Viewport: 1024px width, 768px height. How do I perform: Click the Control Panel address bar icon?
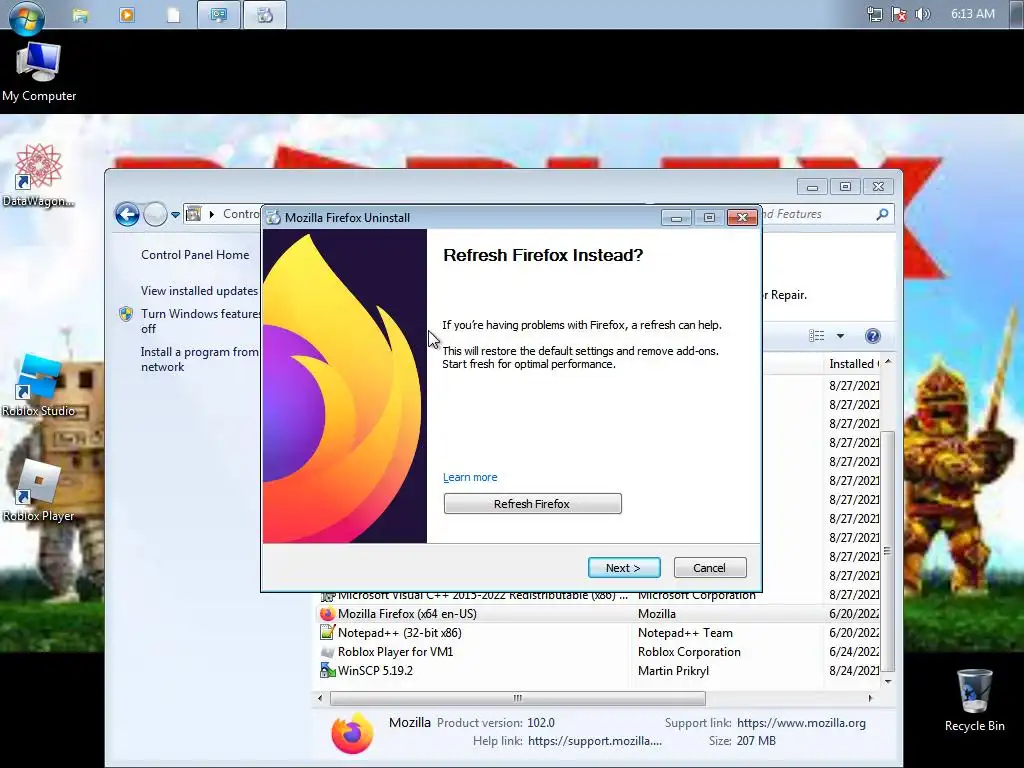[193, 214]
